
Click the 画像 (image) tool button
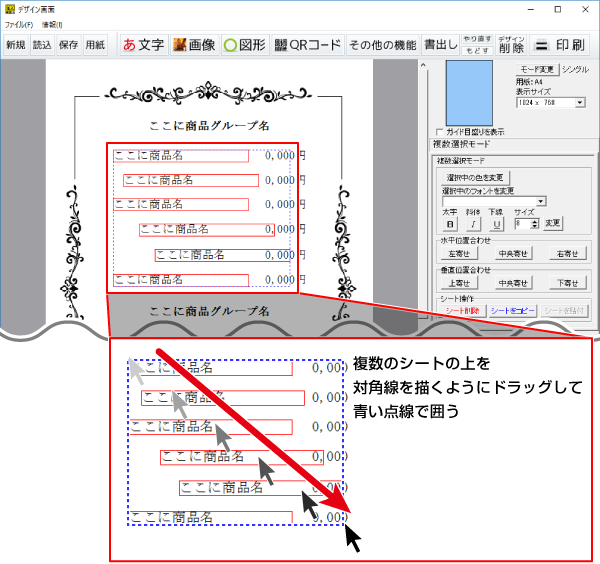point(194,45)
